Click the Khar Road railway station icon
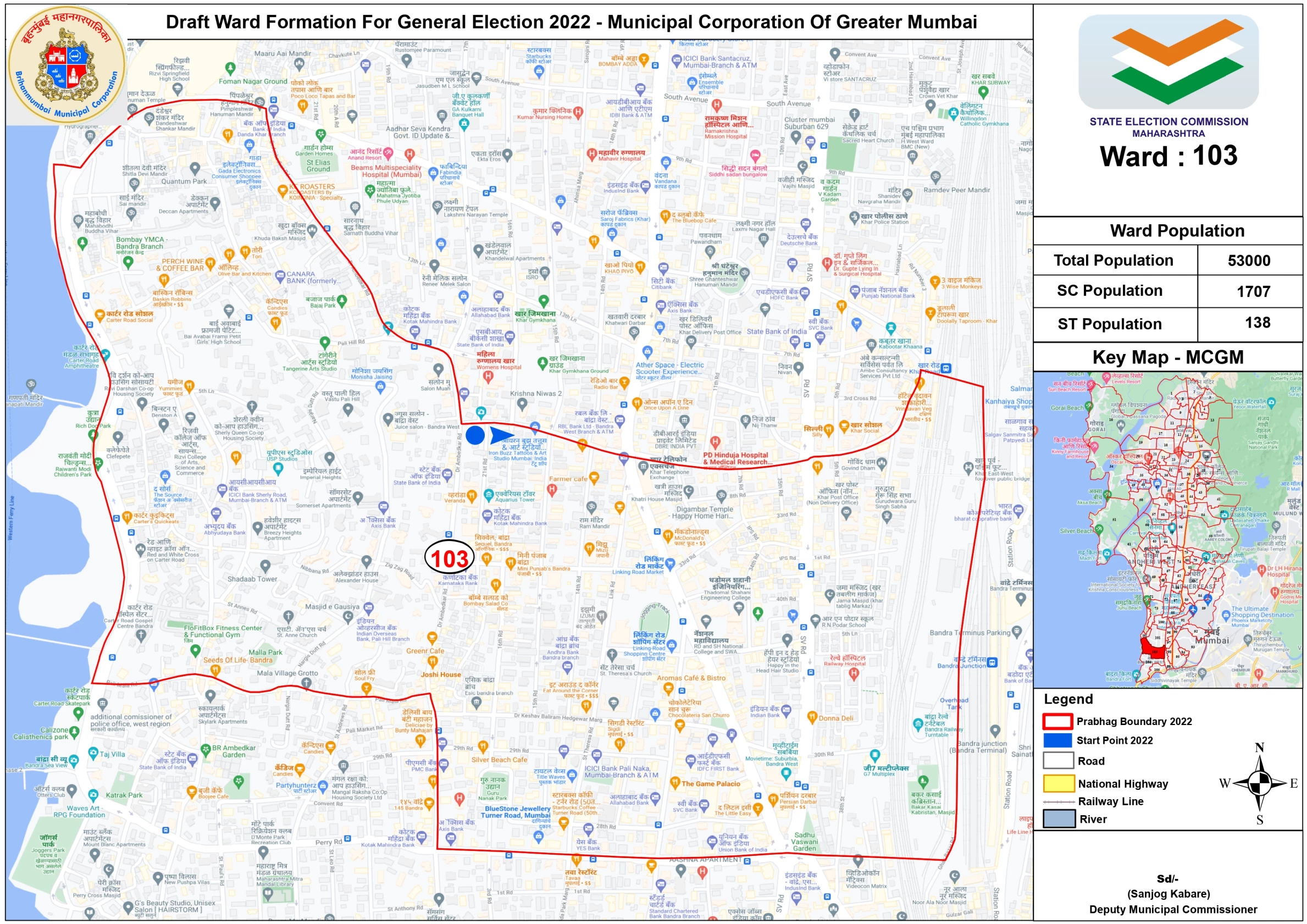Screen dimensions: 1307x924 tap(945, 368)
